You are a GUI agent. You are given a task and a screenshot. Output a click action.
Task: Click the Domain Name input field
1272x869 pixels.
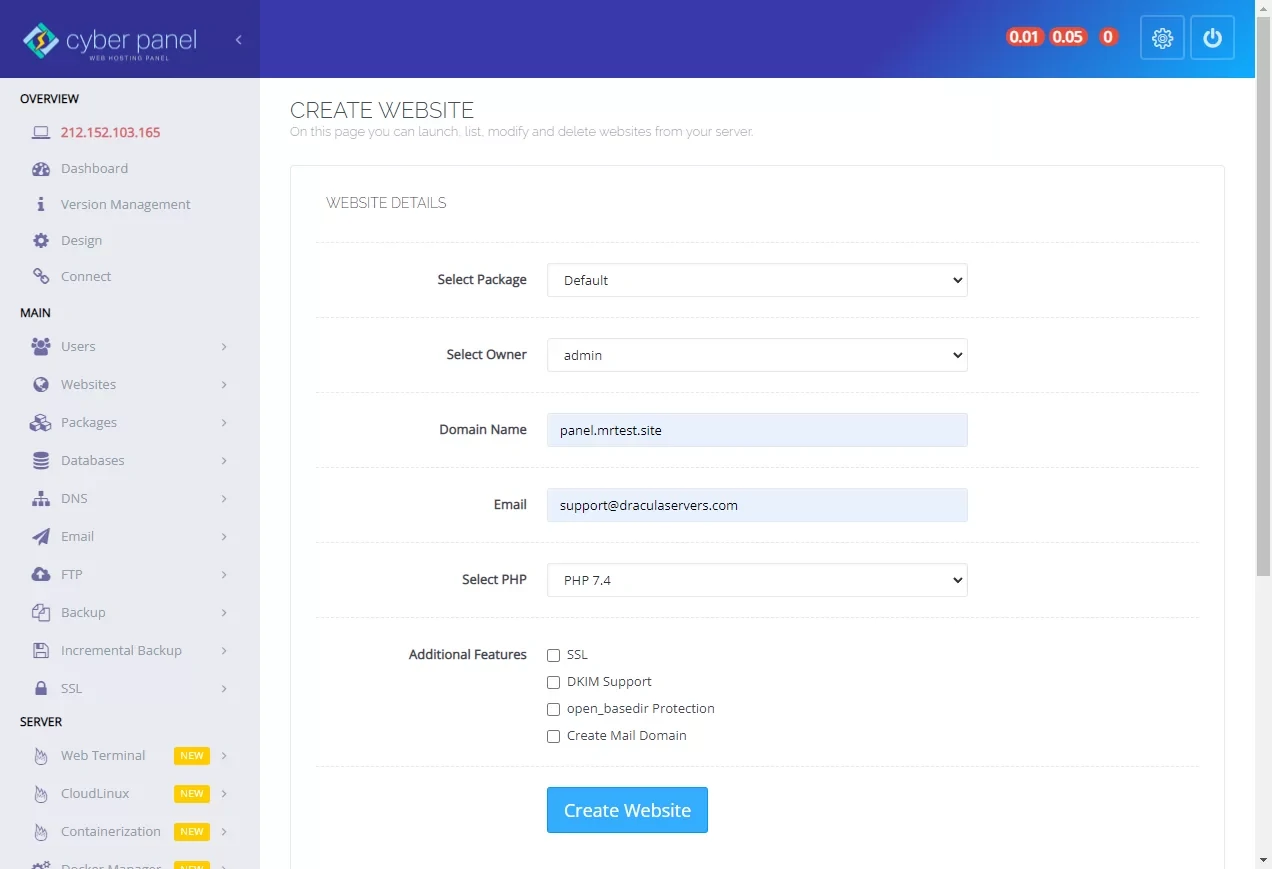click(756, 430)
